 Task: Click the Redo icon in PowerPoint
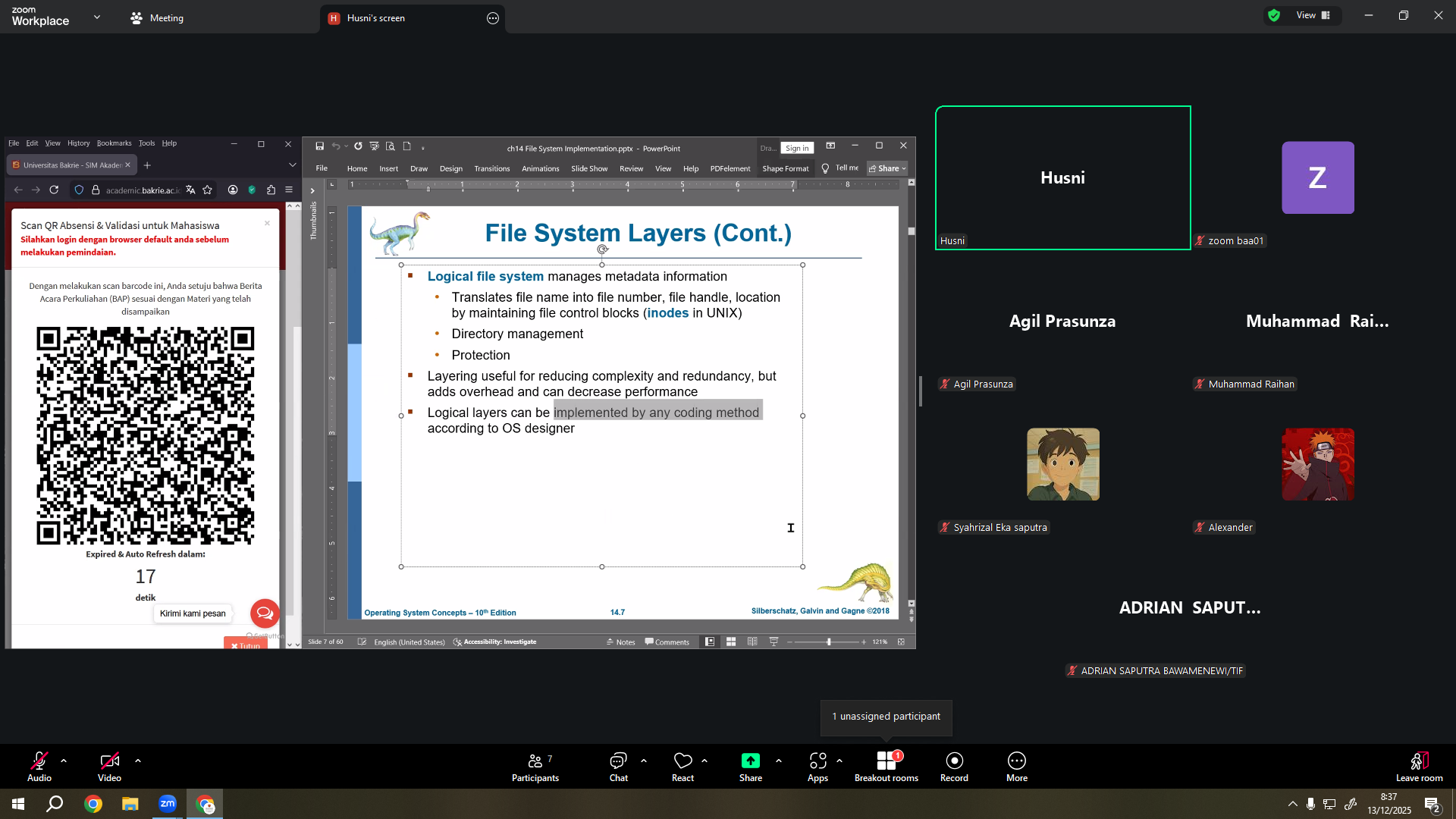coord(358,146)
